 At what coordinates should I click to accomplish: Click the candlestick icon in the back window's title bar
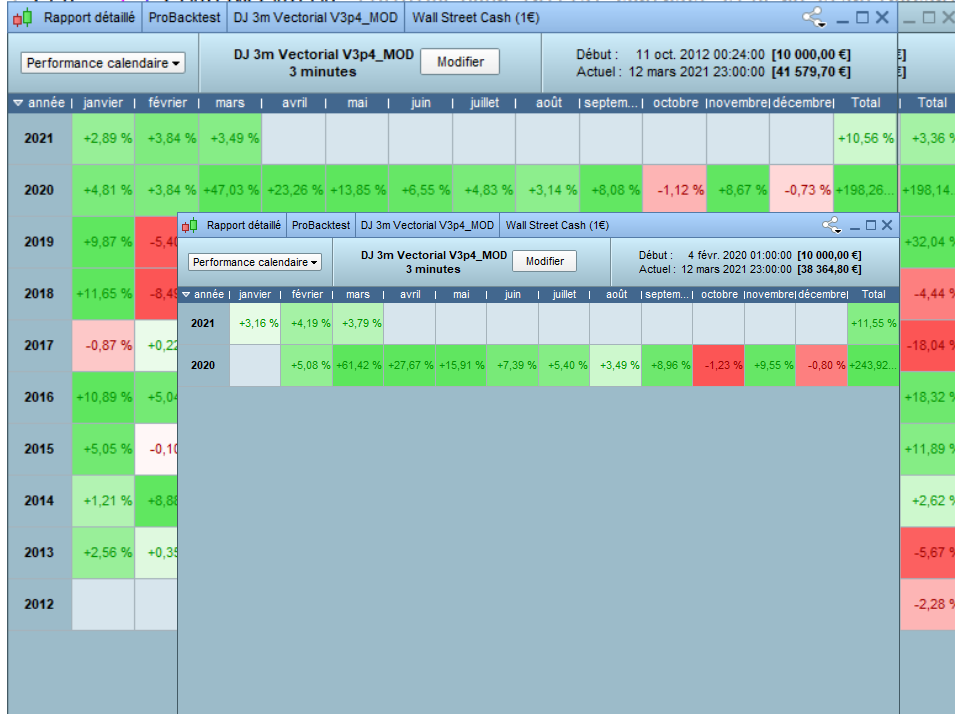coord(23,18)
